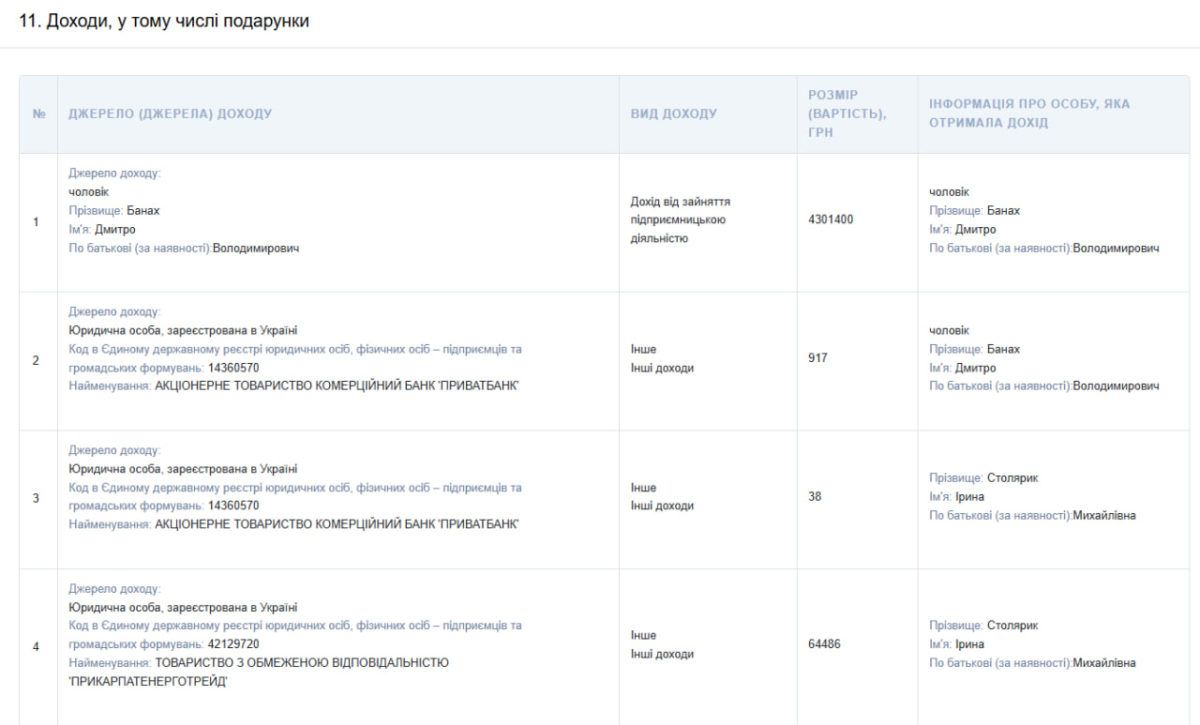Click the '№' column header
Screen dimensions: 1200x725
point(39,114)
